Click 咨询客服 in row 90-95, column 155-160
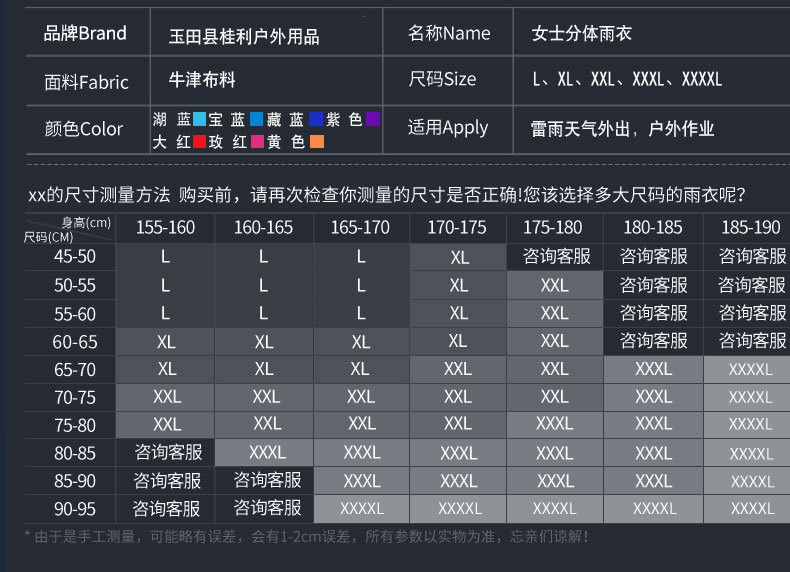The width and height of the screenshot is (790, 572). click(166, 509)
